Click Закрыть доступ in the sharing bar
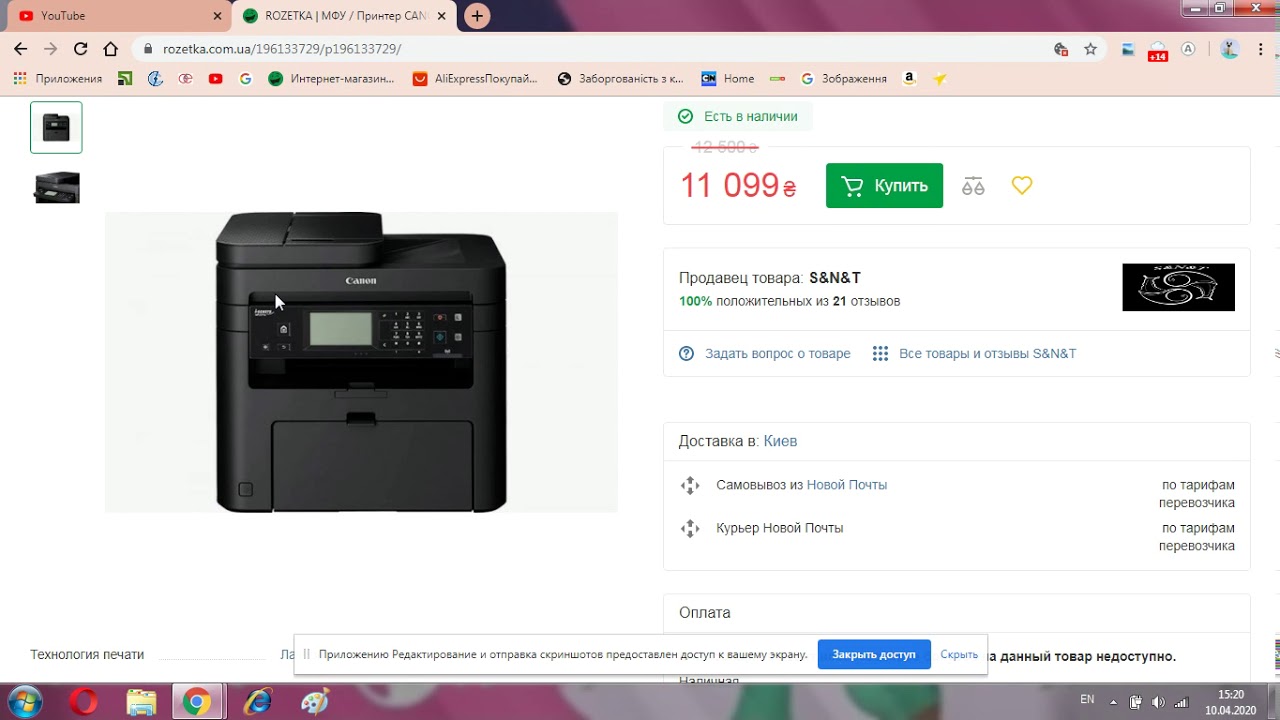Viewport: 1280px width, 720px height. 874,654
